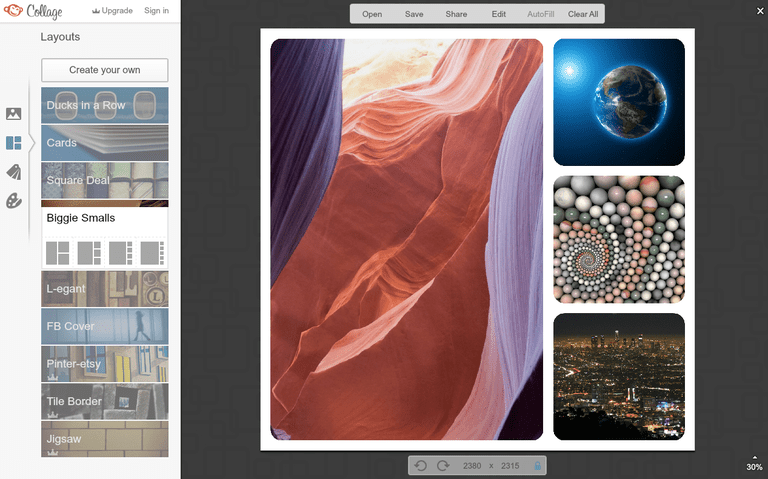Viewport: 768px width, 479px height.
Task: Click the PicMonkey Collage logo
Action: [33, 11]
